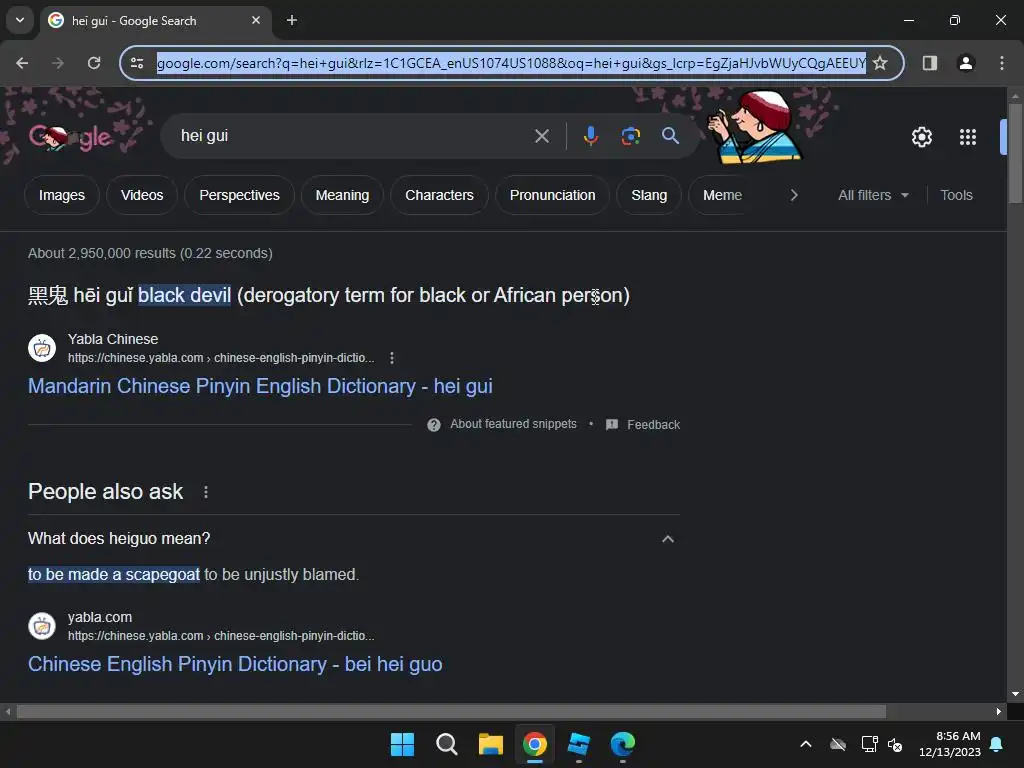Screen dimensions: 1024x768
Task: Open People also ask options menu
Action: tap(206, 492)
